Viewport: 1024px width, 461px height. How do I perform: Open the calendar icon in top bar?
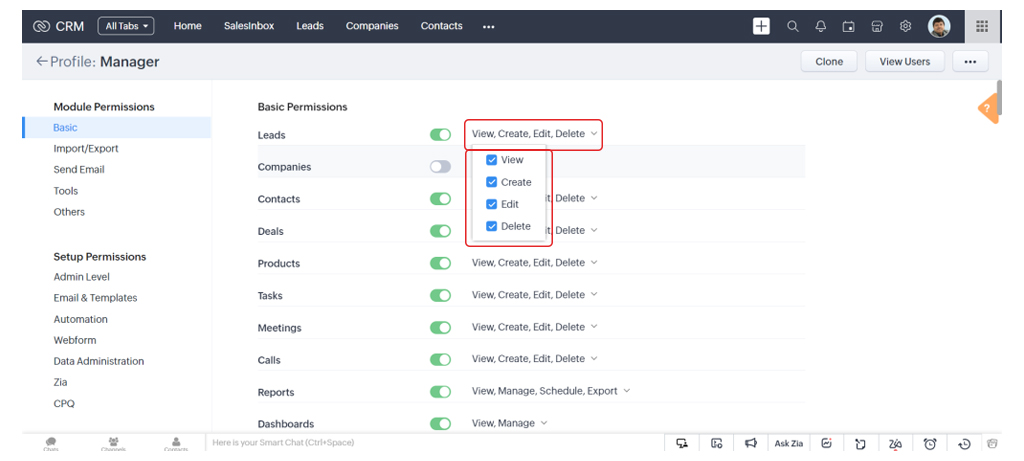coord(849,26)
